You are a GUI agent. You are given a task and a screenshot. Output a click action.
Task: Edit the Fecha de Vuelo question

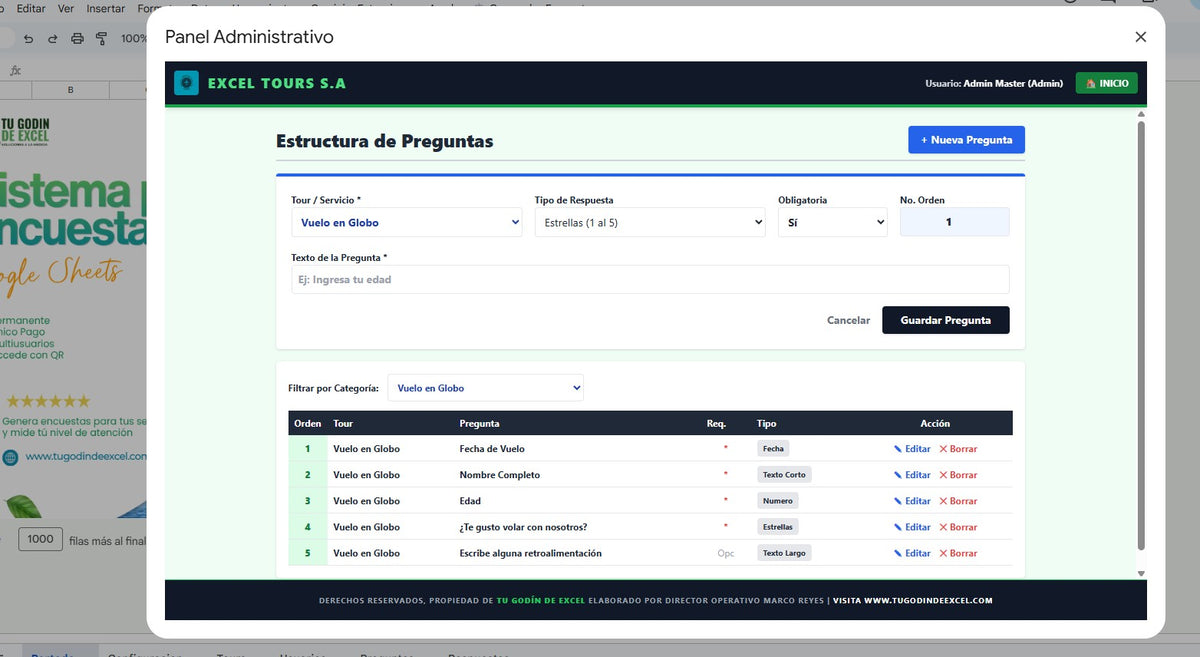[912, 449]
